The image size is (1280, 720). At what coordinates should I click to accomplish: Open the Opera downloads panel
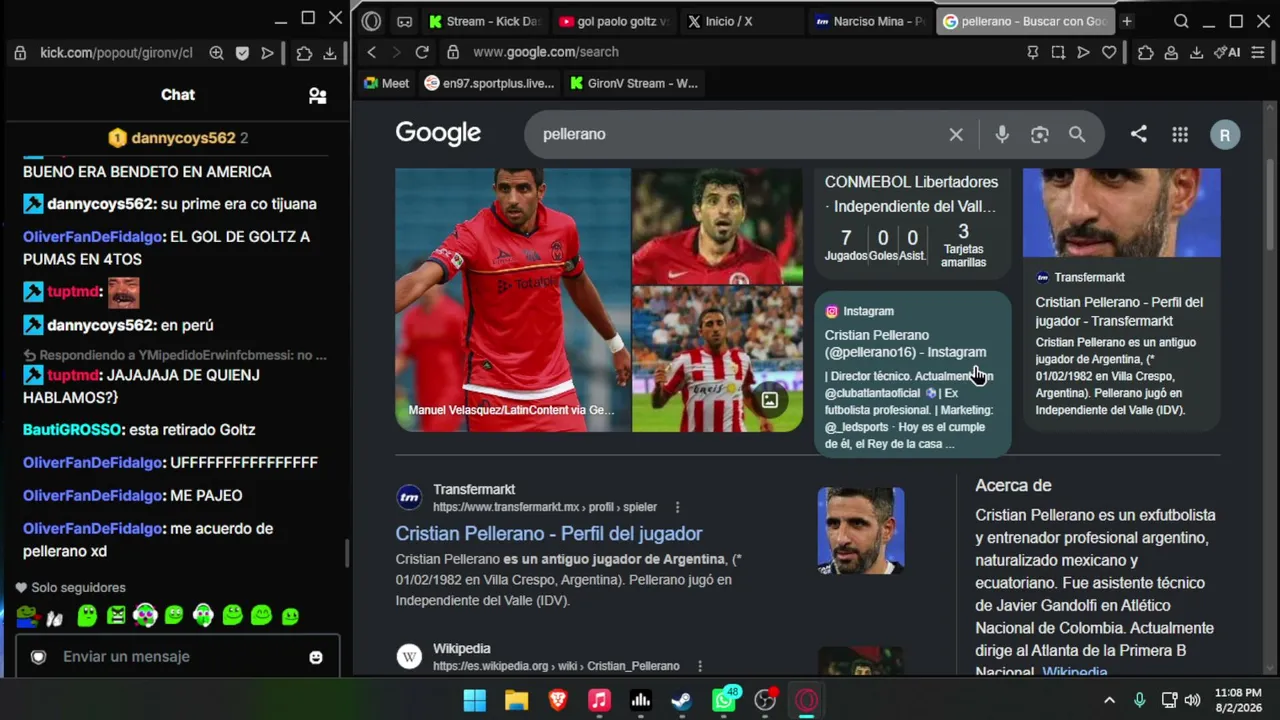click(x=1196, y=52)
